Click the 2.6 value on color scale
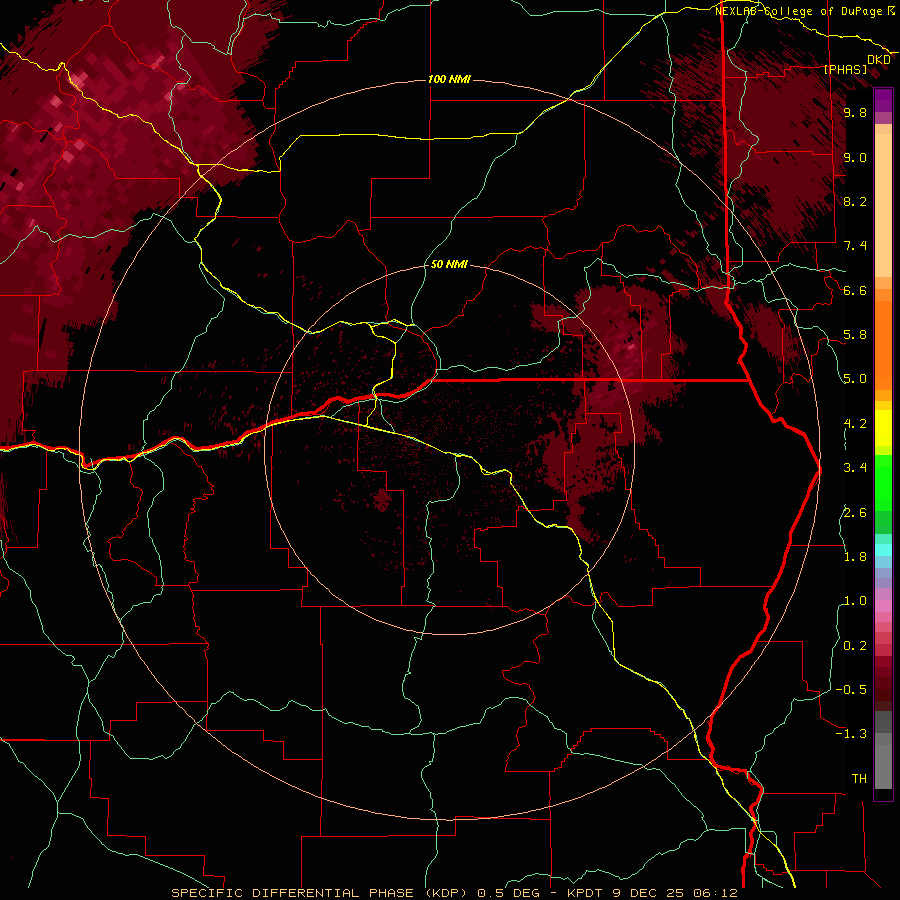This screenshot has height=900, width=900. 855,513
